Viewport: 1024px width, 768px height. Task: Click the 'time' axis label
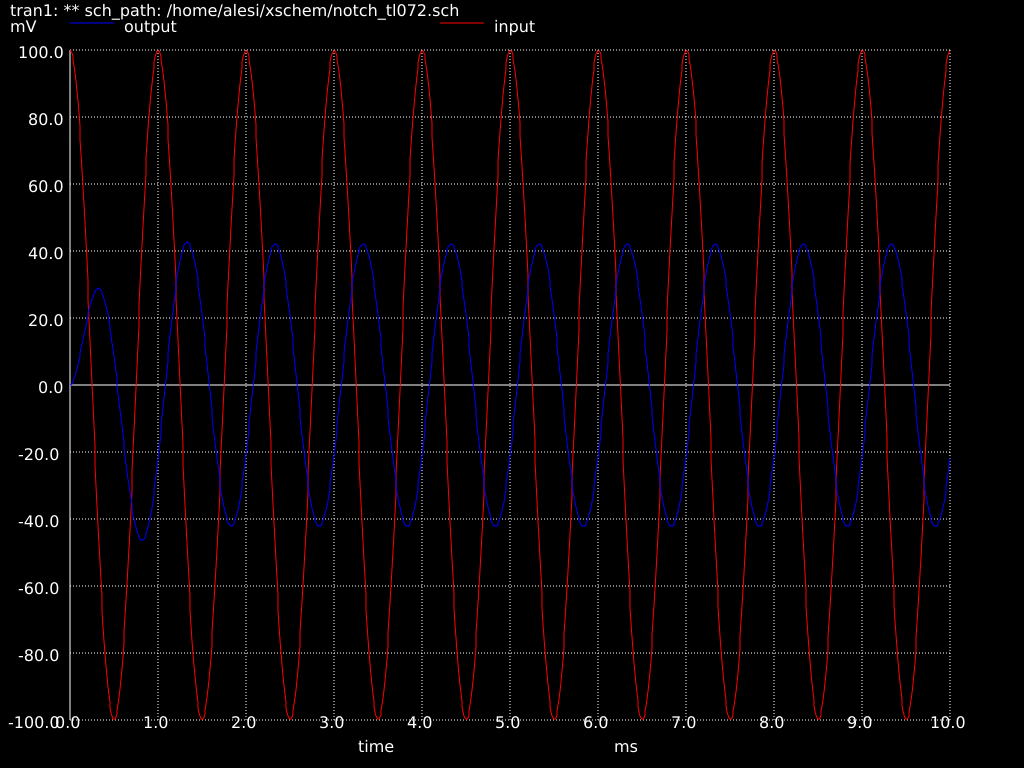point(376,746)
